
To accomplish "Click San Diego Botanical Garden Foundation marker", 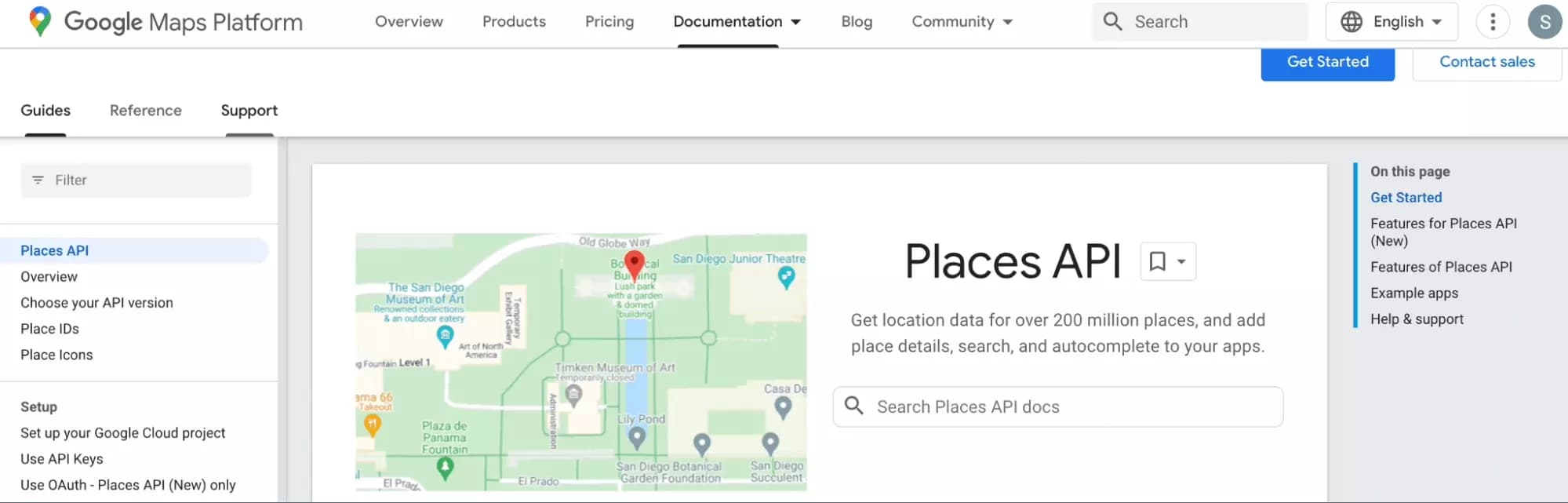I will coord(702,445).
